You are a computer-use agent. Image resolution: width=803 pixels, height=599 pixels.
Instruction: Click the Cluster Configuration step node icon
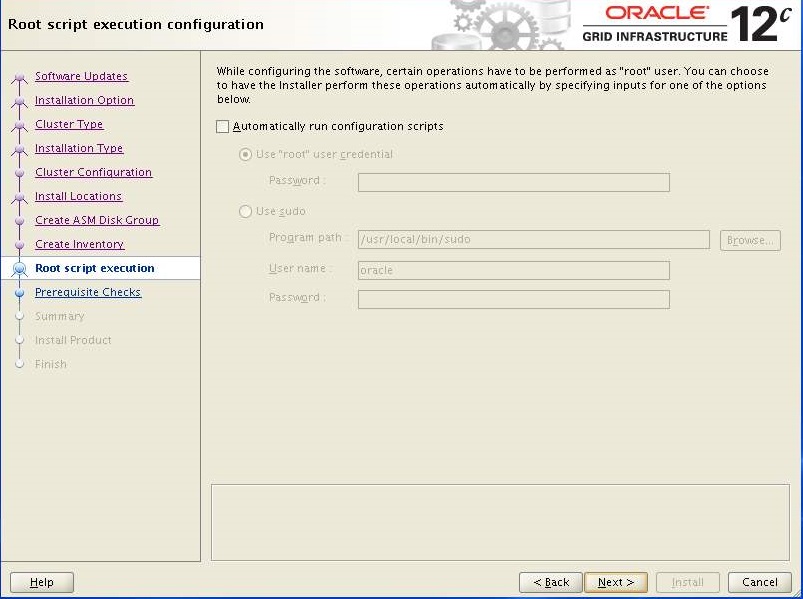tap(19, 173)
